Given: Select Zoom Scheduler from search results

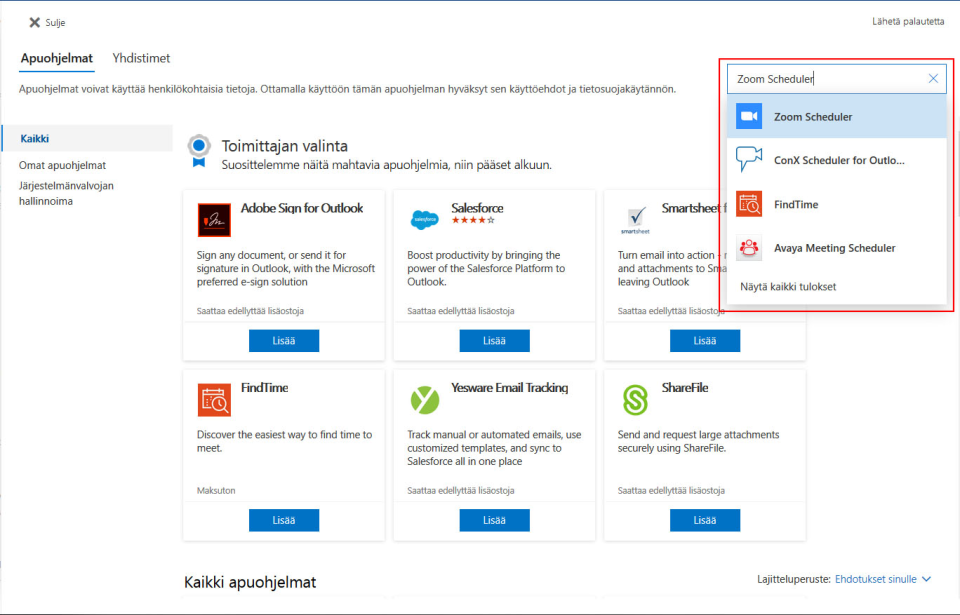Looking at the screenshot, I should 837,116.
